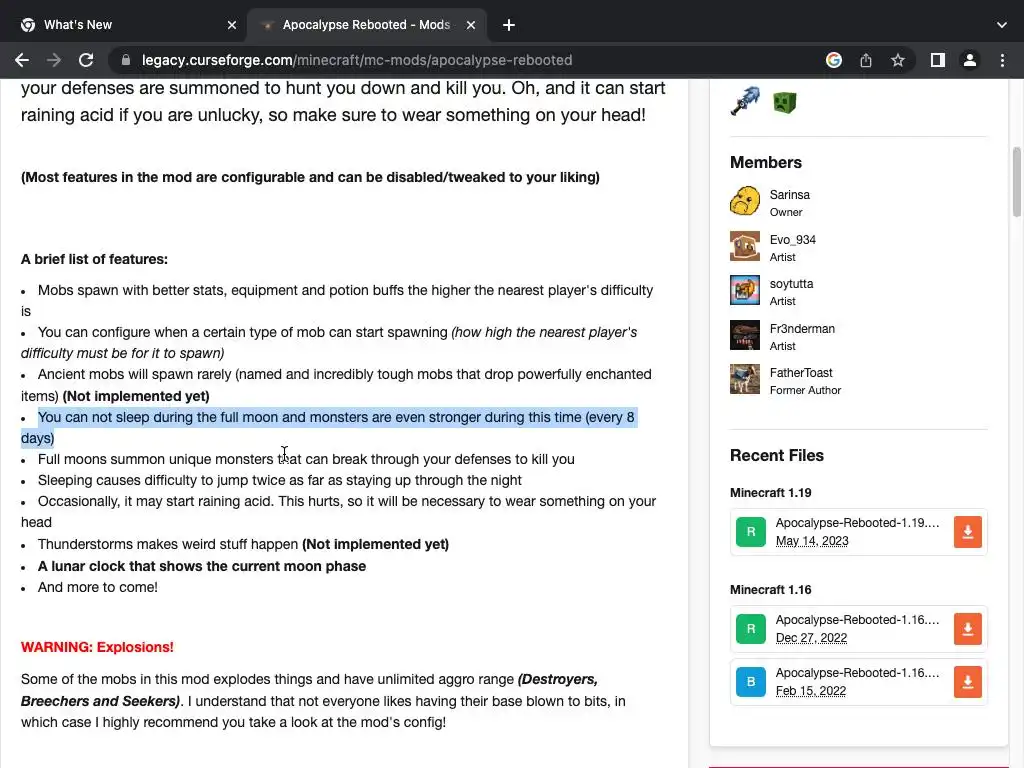Open soytutta's avatar
Image resolution: width=1024 pixels, height=768 pixels.
click(x=745, y=290)
